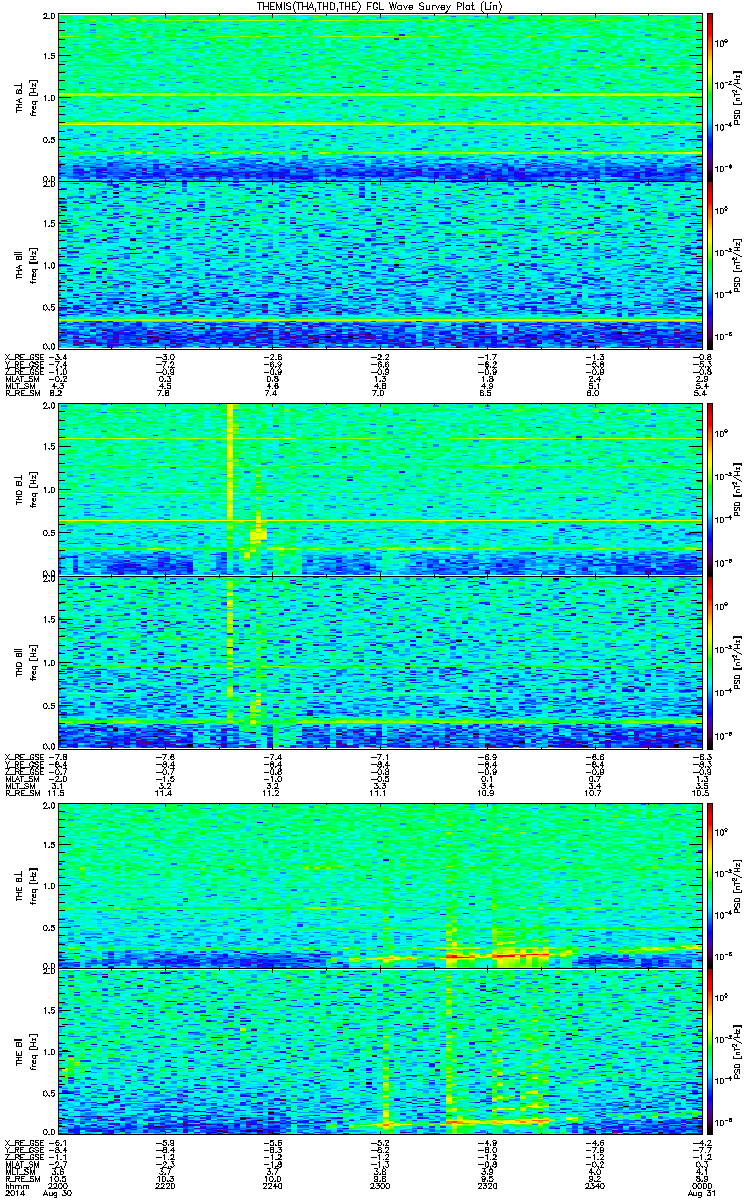The width and height of the screenshot is (750, 1200).
Task: Click the 0.5 frequency tick of THE BL
Action: click(x=49, y=926)
